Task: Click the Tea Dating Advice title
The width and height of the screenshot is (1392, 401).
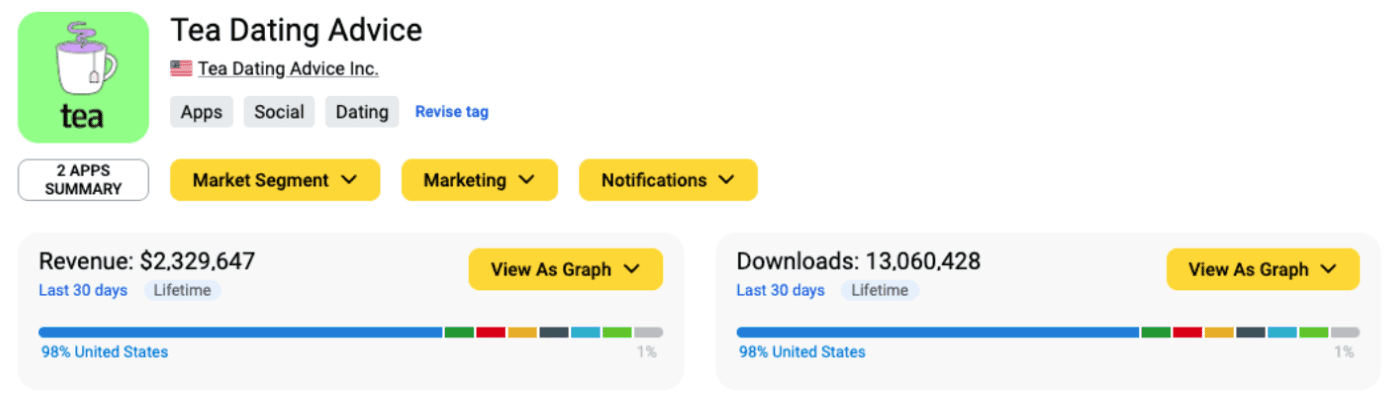Action: pyautogui.click(x=297, y=30)
